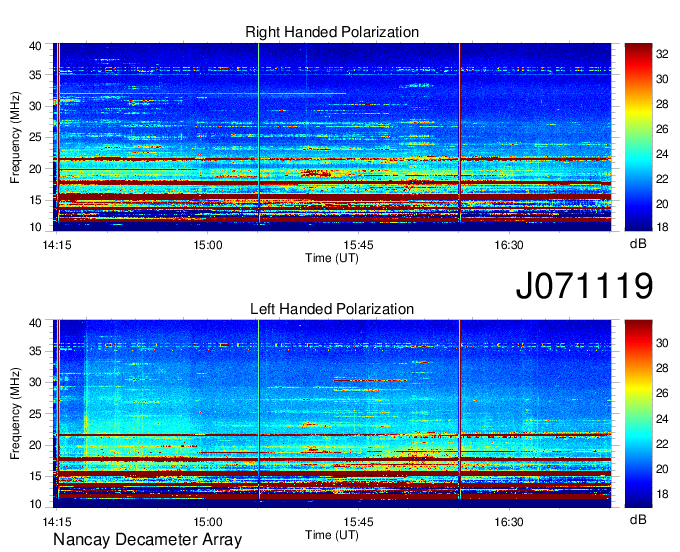Click the 14:15 tick on bottom plot
This screenshot has height=552, width=680.
click(57, 522)
